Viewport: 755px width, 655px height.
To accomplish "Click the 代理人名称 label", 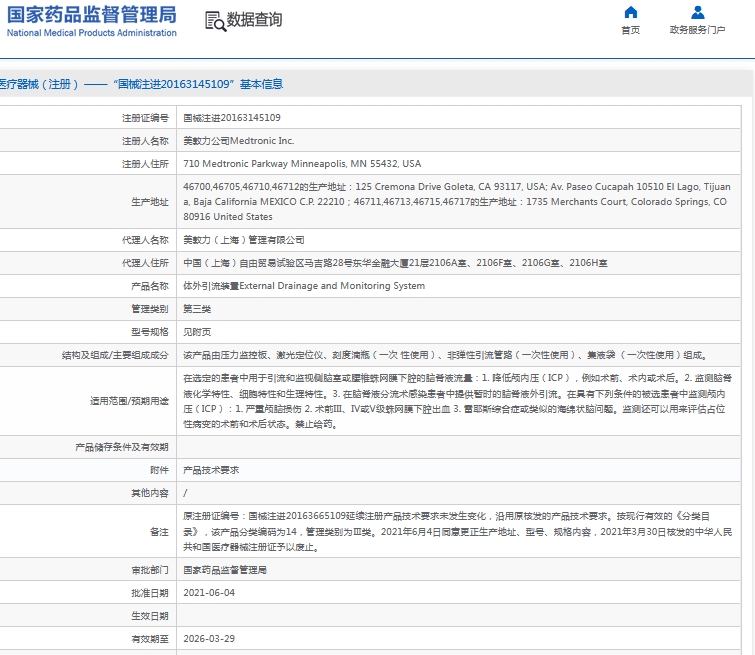I will click(145, 240).
